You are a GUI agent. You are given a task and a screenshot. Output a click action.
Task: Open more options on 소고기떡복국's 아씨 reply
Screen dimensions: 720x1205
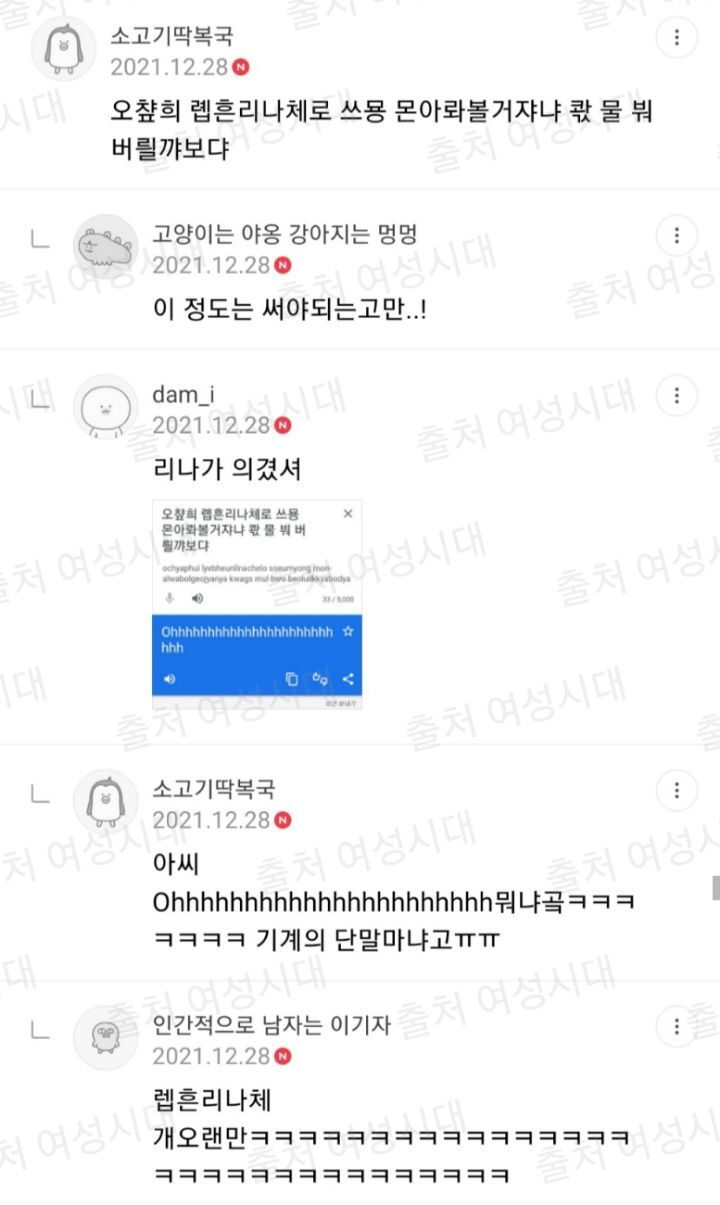tap(677, 791)
